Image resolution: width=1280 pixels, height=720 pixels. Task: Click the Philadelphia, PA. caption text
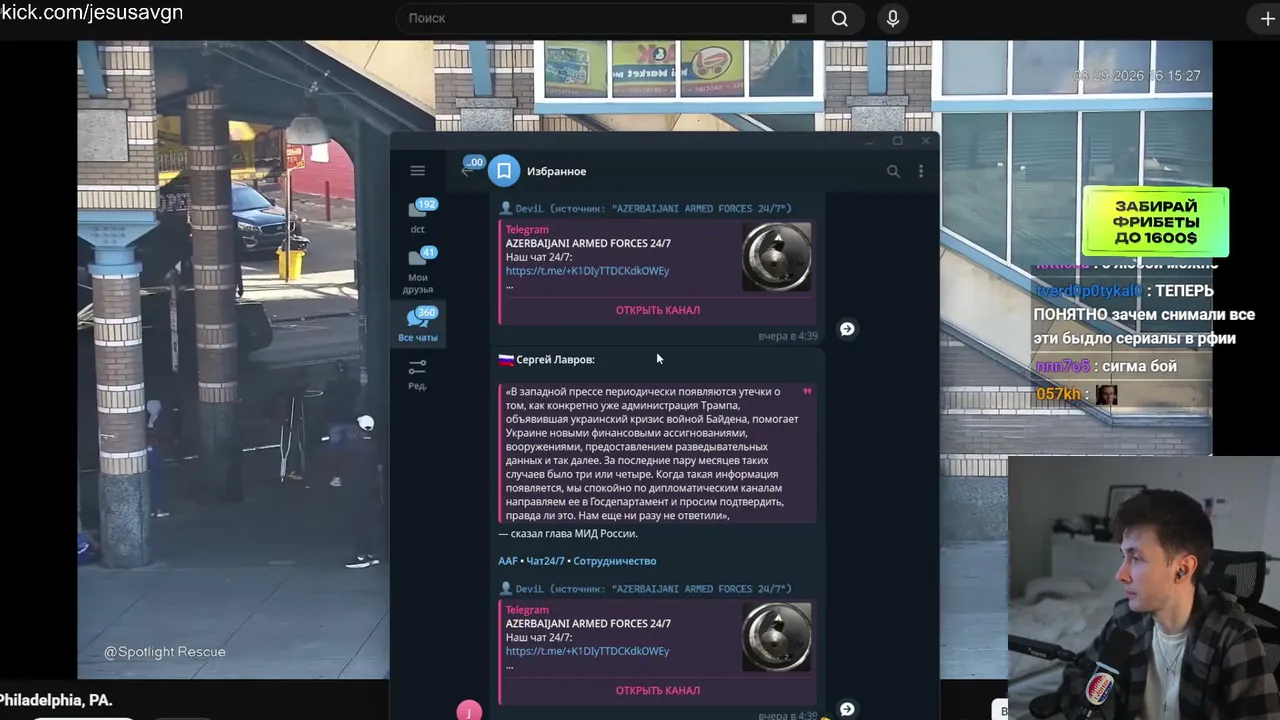click(x=56, y=700)
